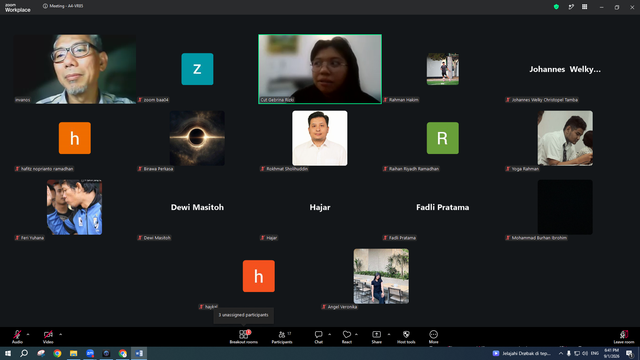Click Mohammad Burhan Ibrohim black tile
640x360 pixels.
point(565,207)
